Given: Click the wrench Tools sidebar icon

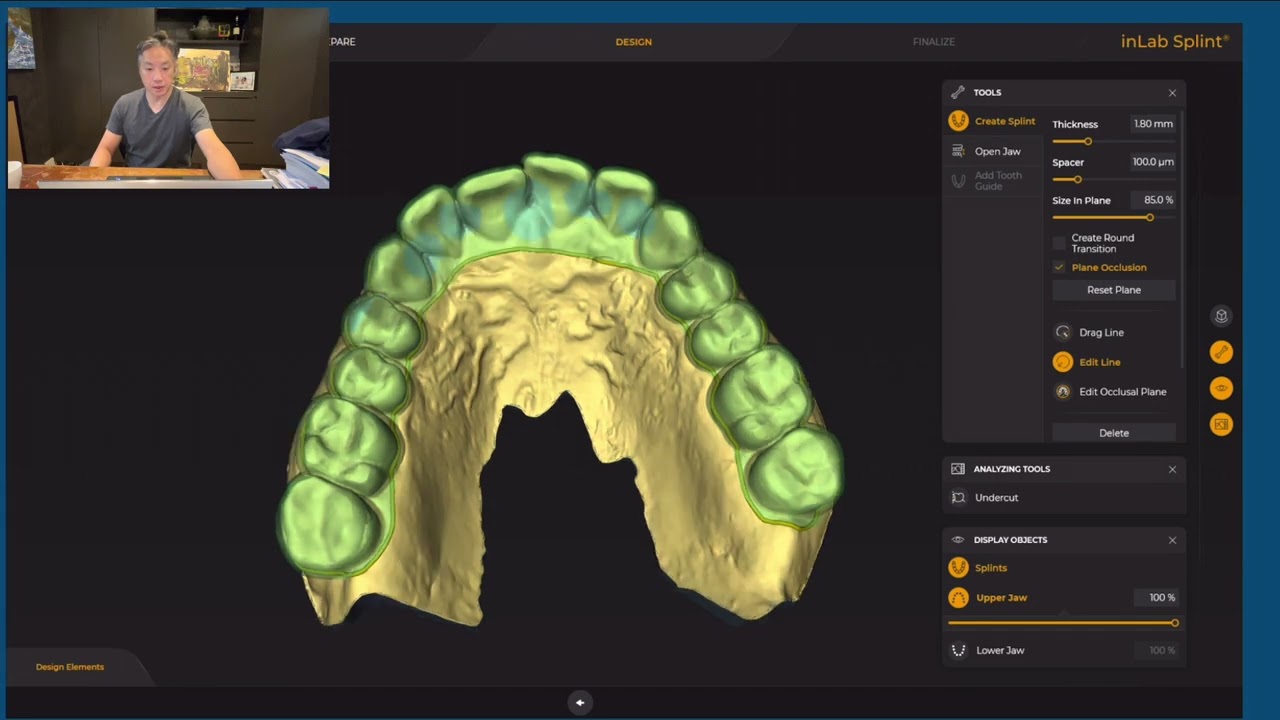Looking at the screenshot, I should click(x=1221, y=352).
